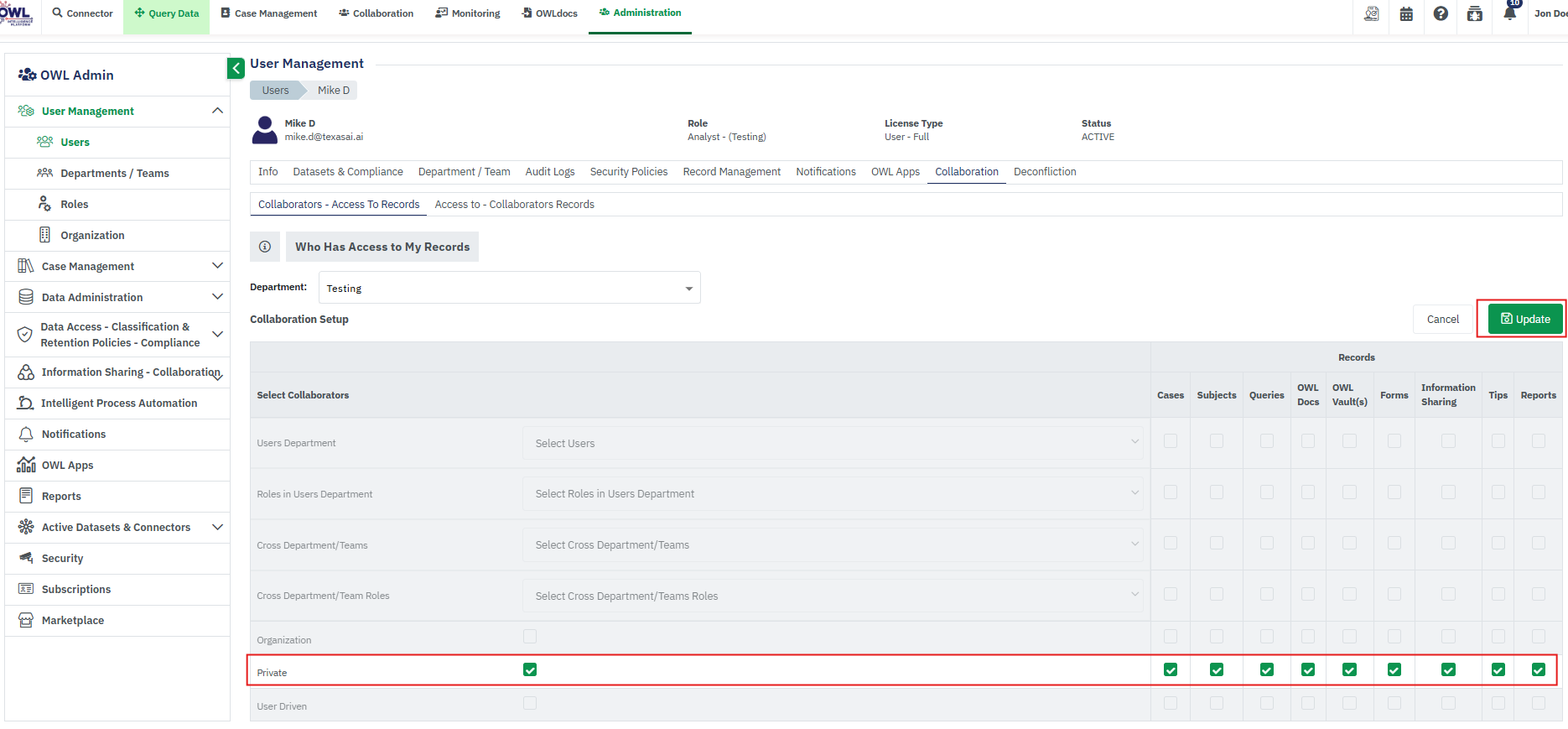The height and width of the screenshot is (729, 1568).
Task: Click the Users breadcrumb
Action: 275,91
